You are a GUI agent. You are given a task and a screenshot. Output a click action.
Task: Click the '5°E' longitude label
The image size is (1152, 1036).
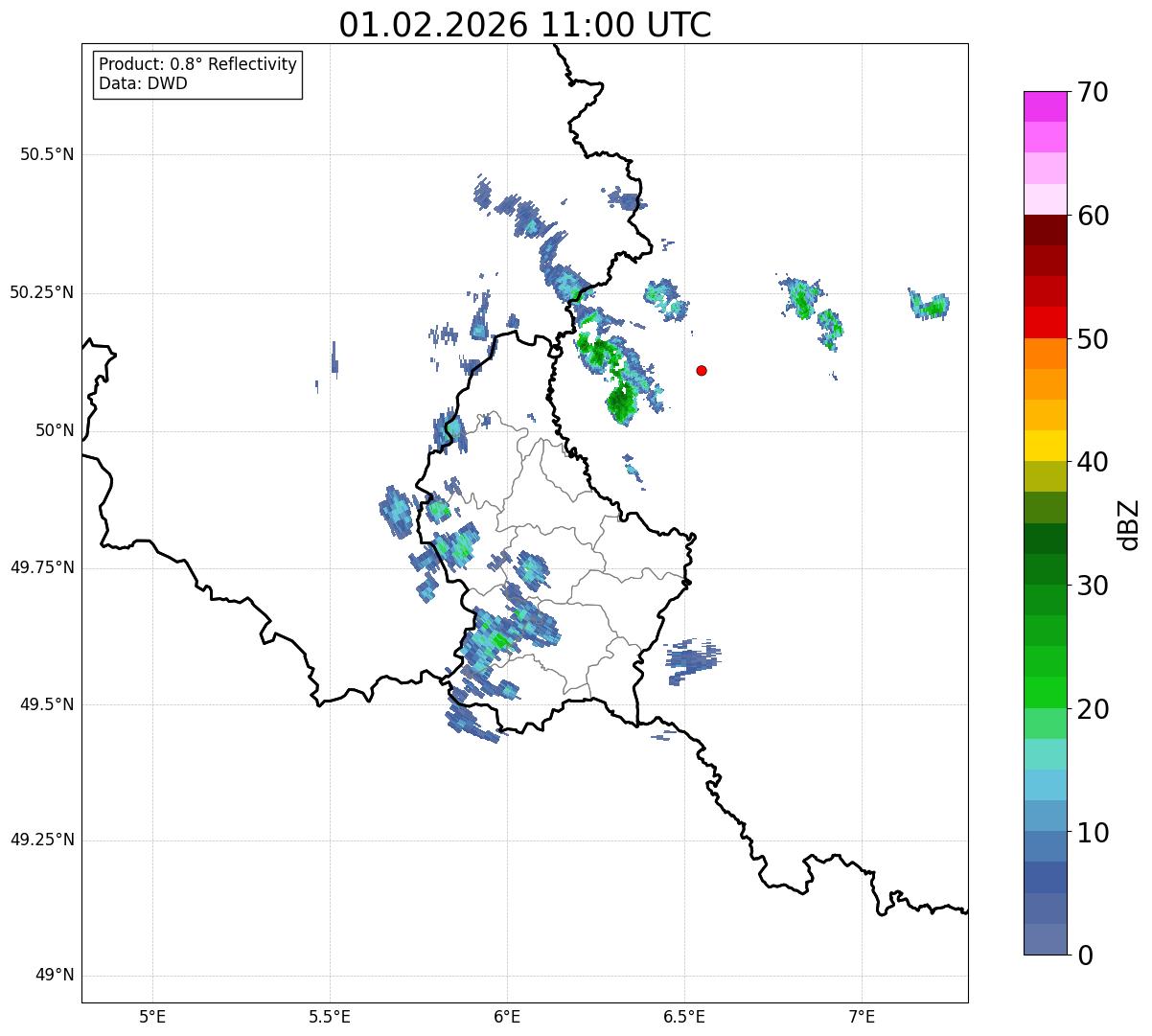click(x=152, y=1016)
